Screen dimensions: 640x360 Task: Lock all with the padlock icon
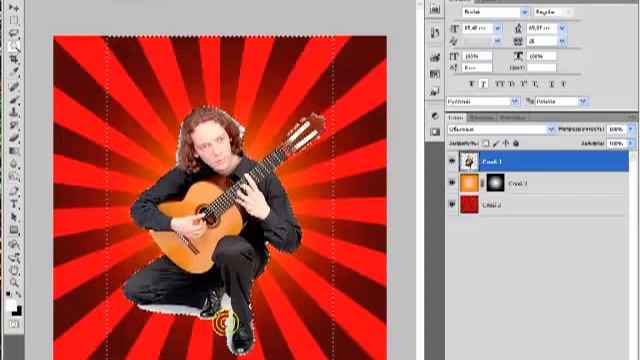[516, 143]
